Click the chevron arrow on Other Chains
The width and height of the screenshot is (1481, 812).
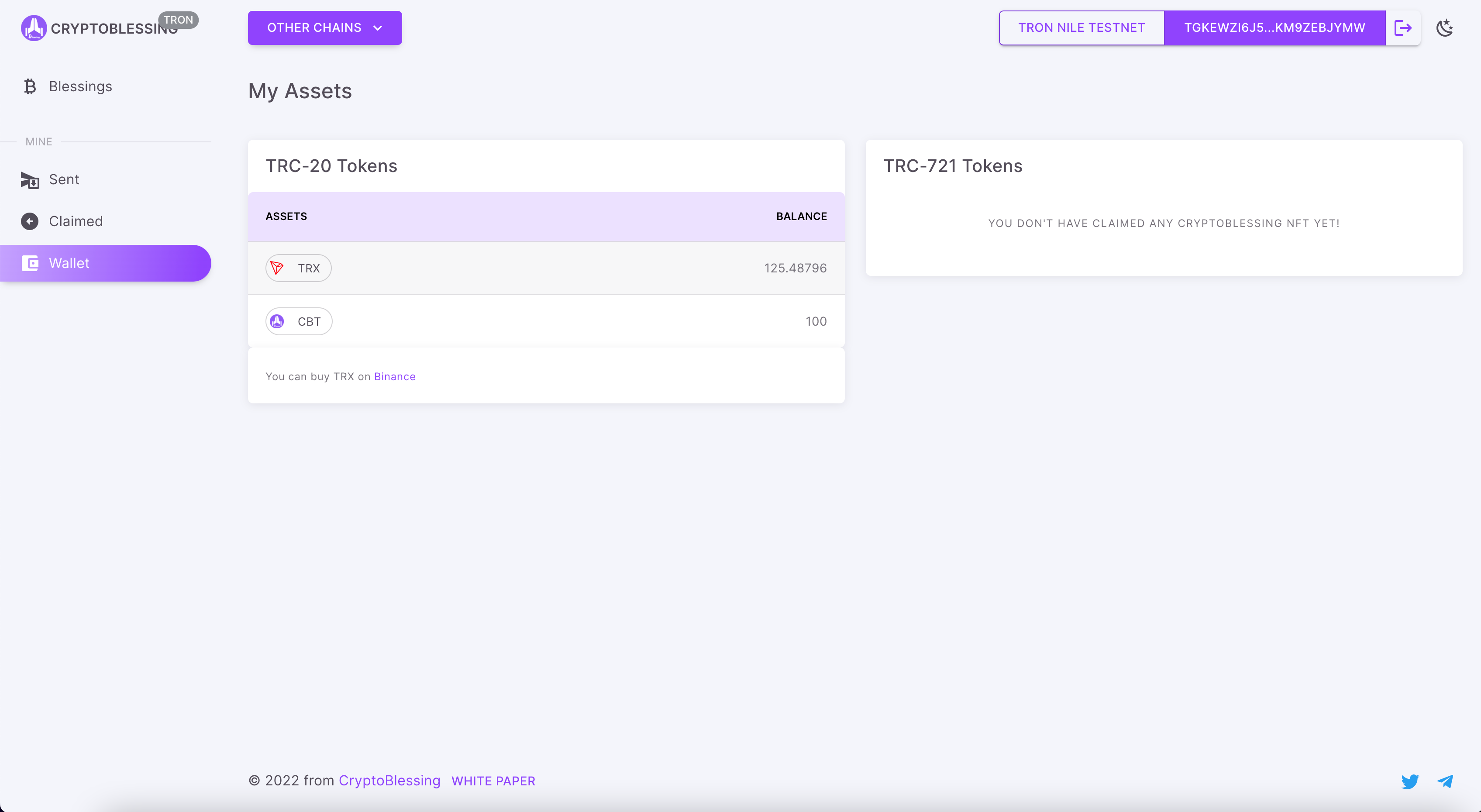pyautogui.click(x=378, y=28)
